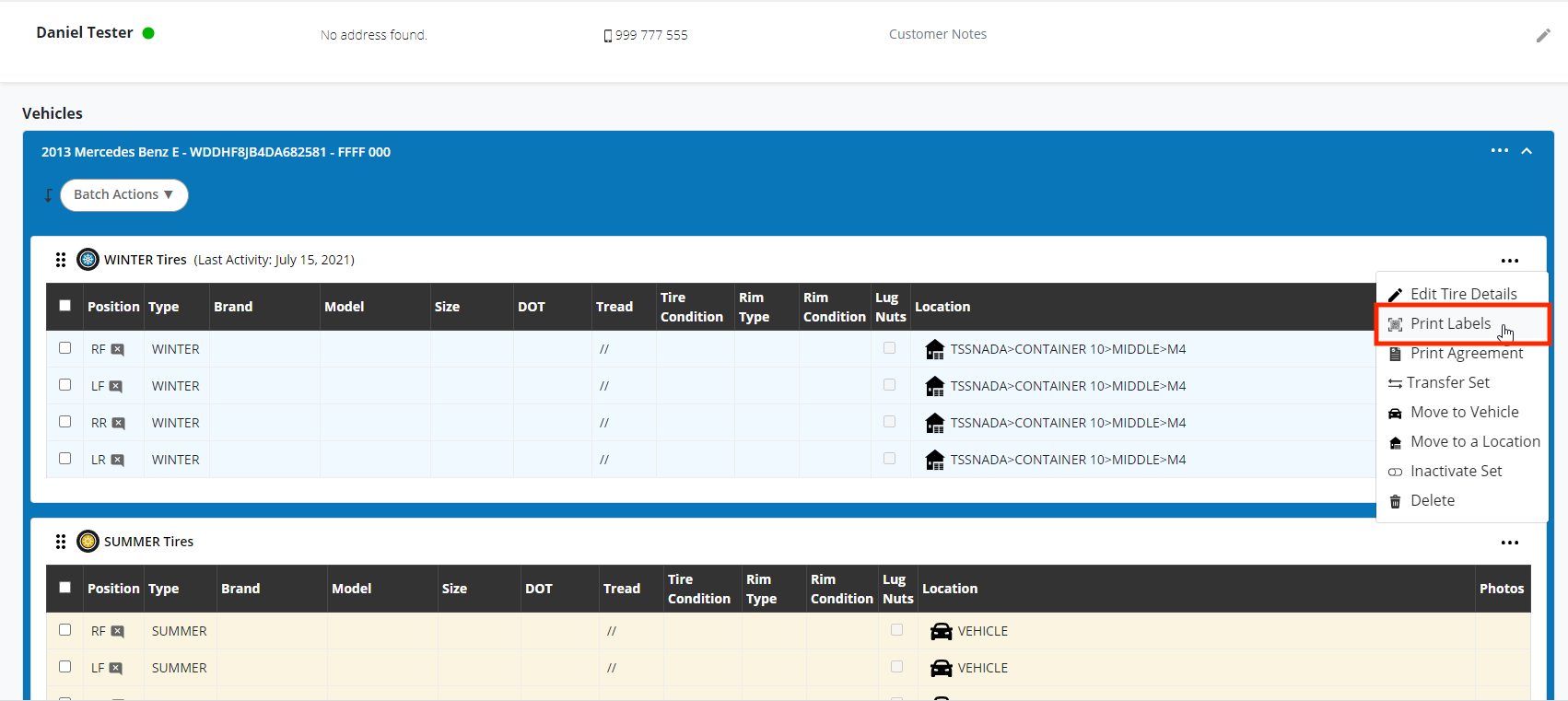Click photo icon next to summer LF position
This screenshot has width=1568, height=701.
pyautogui.click(x=115, y=669)
